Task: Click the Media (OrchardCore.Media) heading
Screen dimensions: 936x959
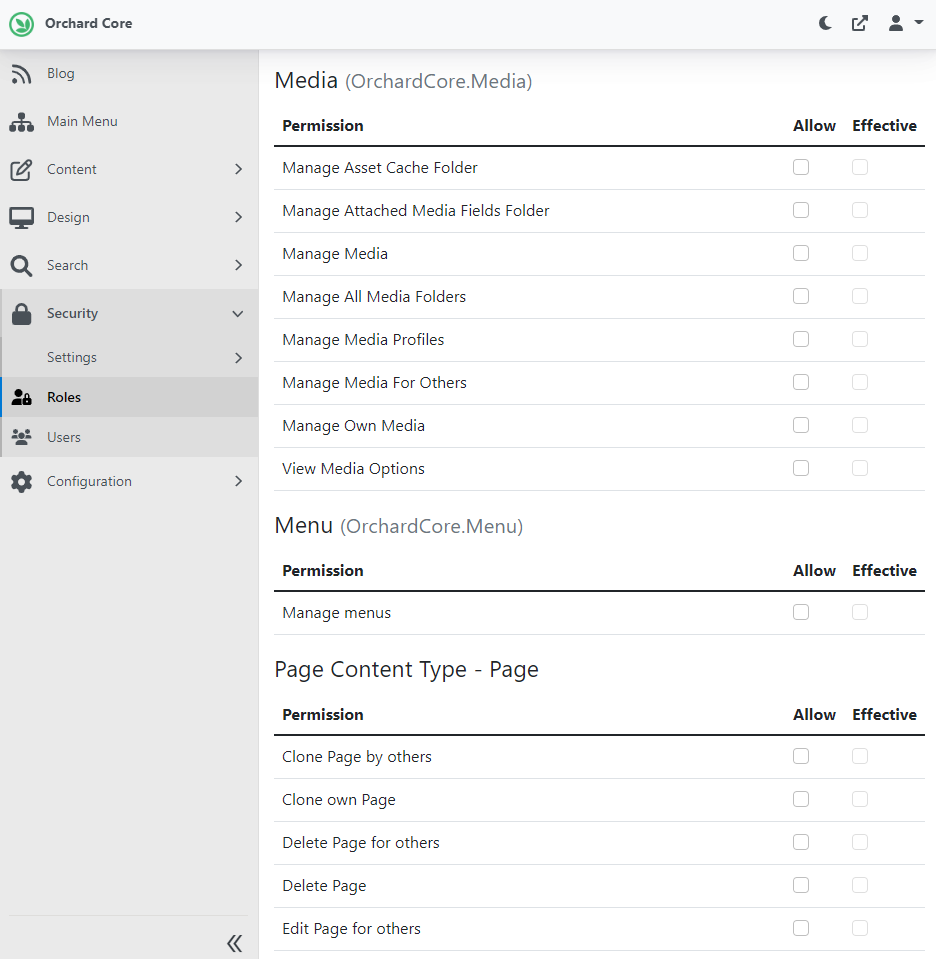Action: click(x=403, y=81)
